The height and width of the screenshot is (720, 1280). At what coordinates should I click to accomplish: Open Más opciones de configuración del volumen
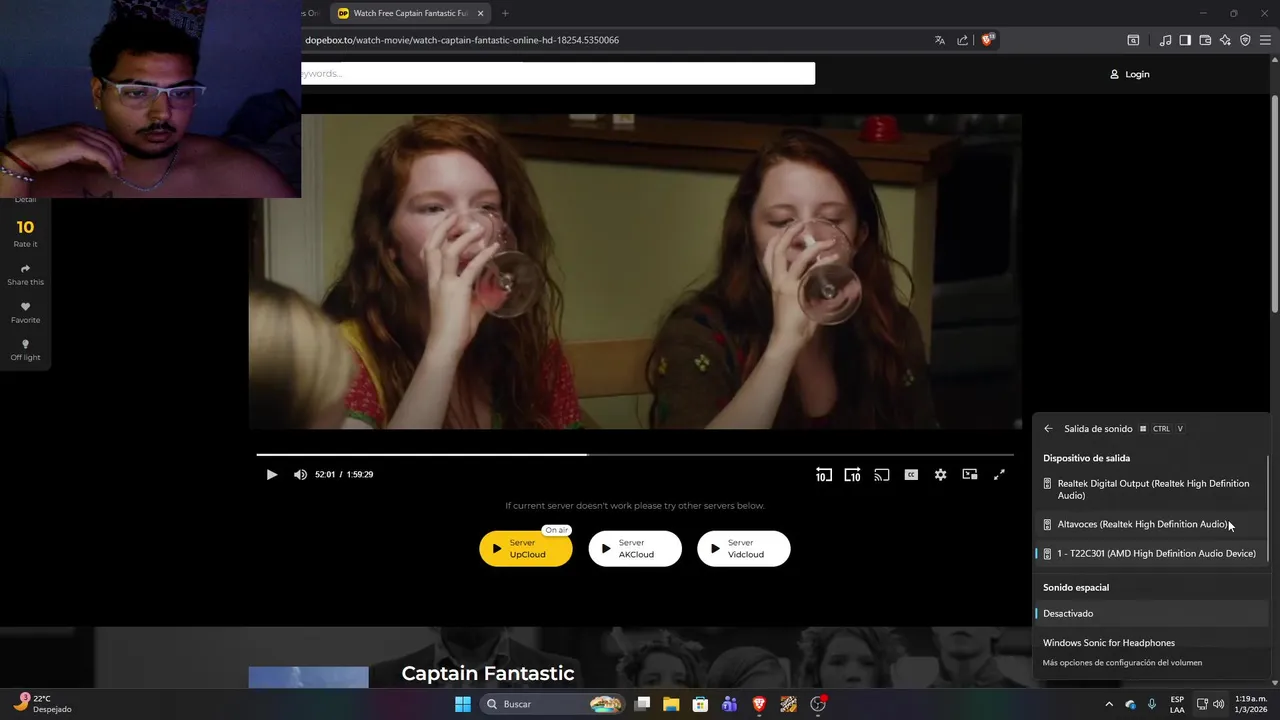(x=1122, y=663)
